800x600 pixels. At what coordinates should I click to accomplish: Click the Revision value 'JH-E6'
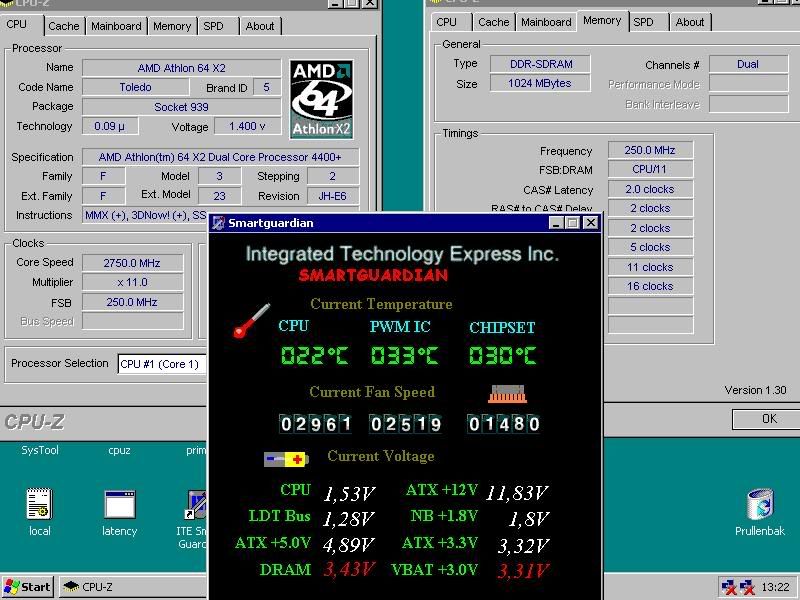(333, 196)
